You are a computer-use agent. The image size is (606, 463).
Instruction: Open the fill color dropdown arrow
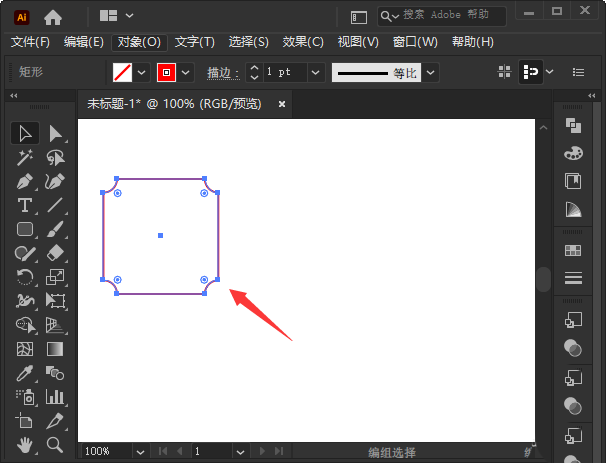(141, 73)
